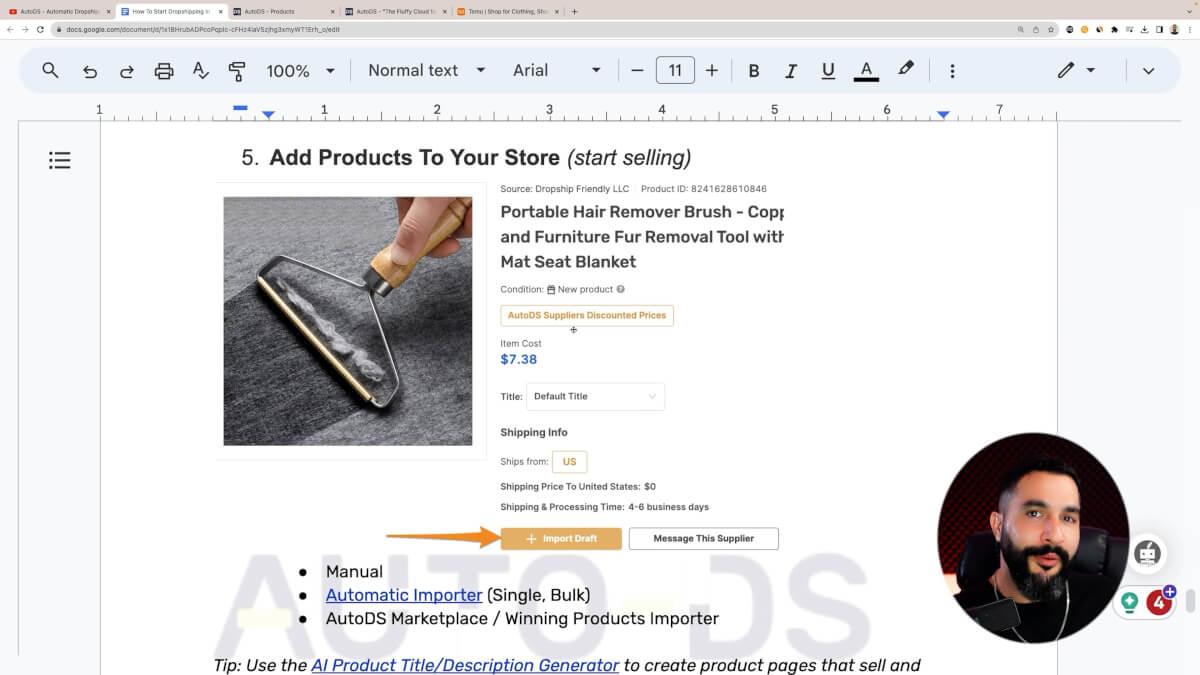The image size is (1200, 675).
Task: Open the highlight color tool
Action: 906,70
